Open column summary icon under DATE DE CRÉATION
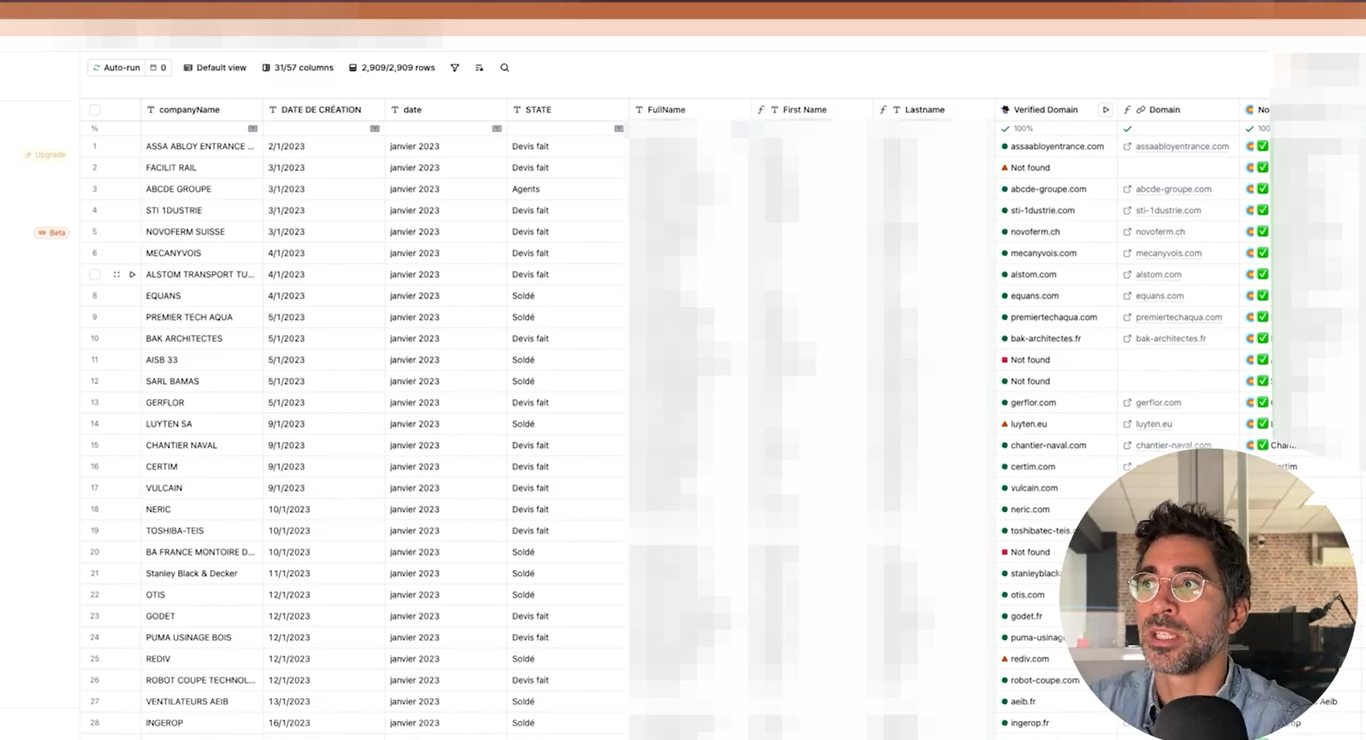Viewport: 1366px width, 740px height. (x=374, y=129)
